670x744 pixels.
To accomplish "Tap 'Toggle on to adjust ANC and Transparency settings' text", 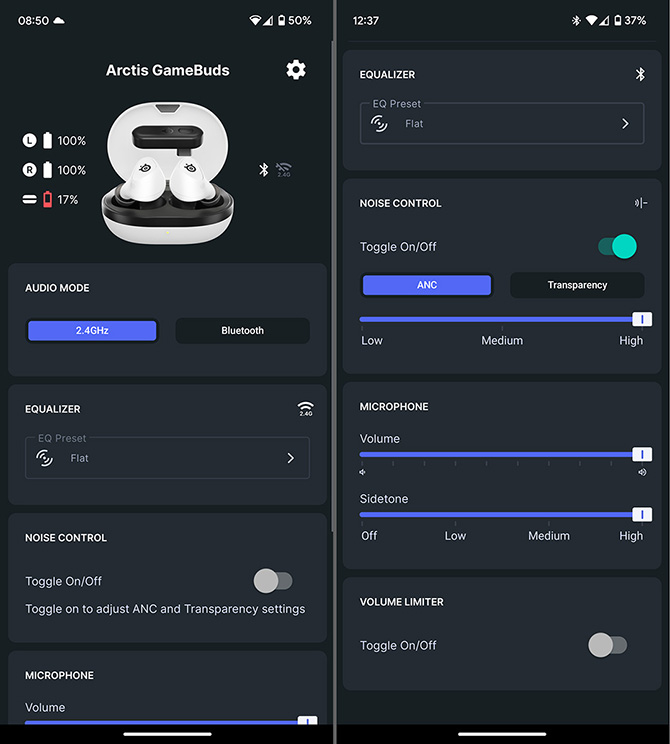I will (165, 609).
